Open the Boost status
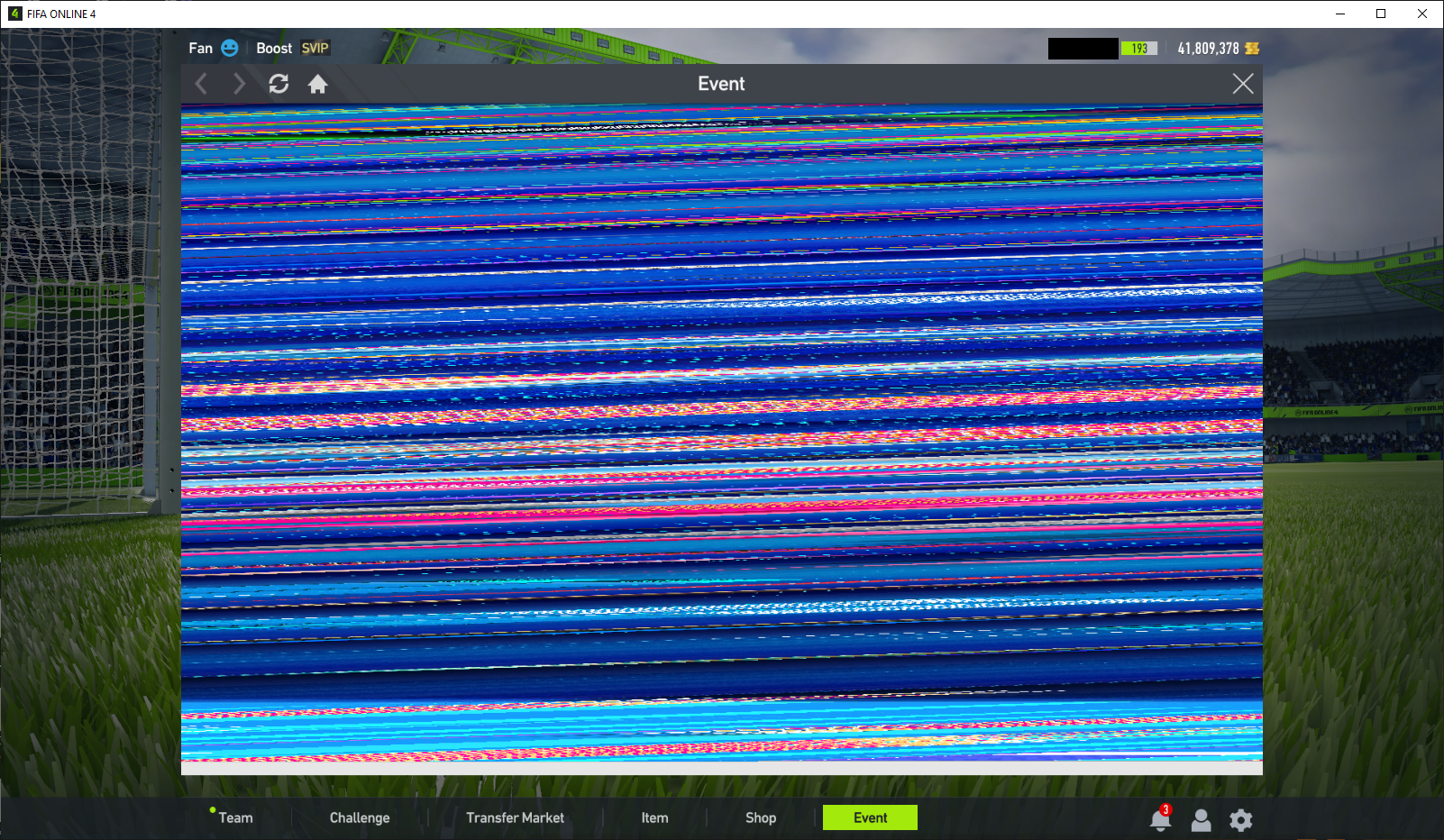Screen dimensions: 1444x840 274,49
